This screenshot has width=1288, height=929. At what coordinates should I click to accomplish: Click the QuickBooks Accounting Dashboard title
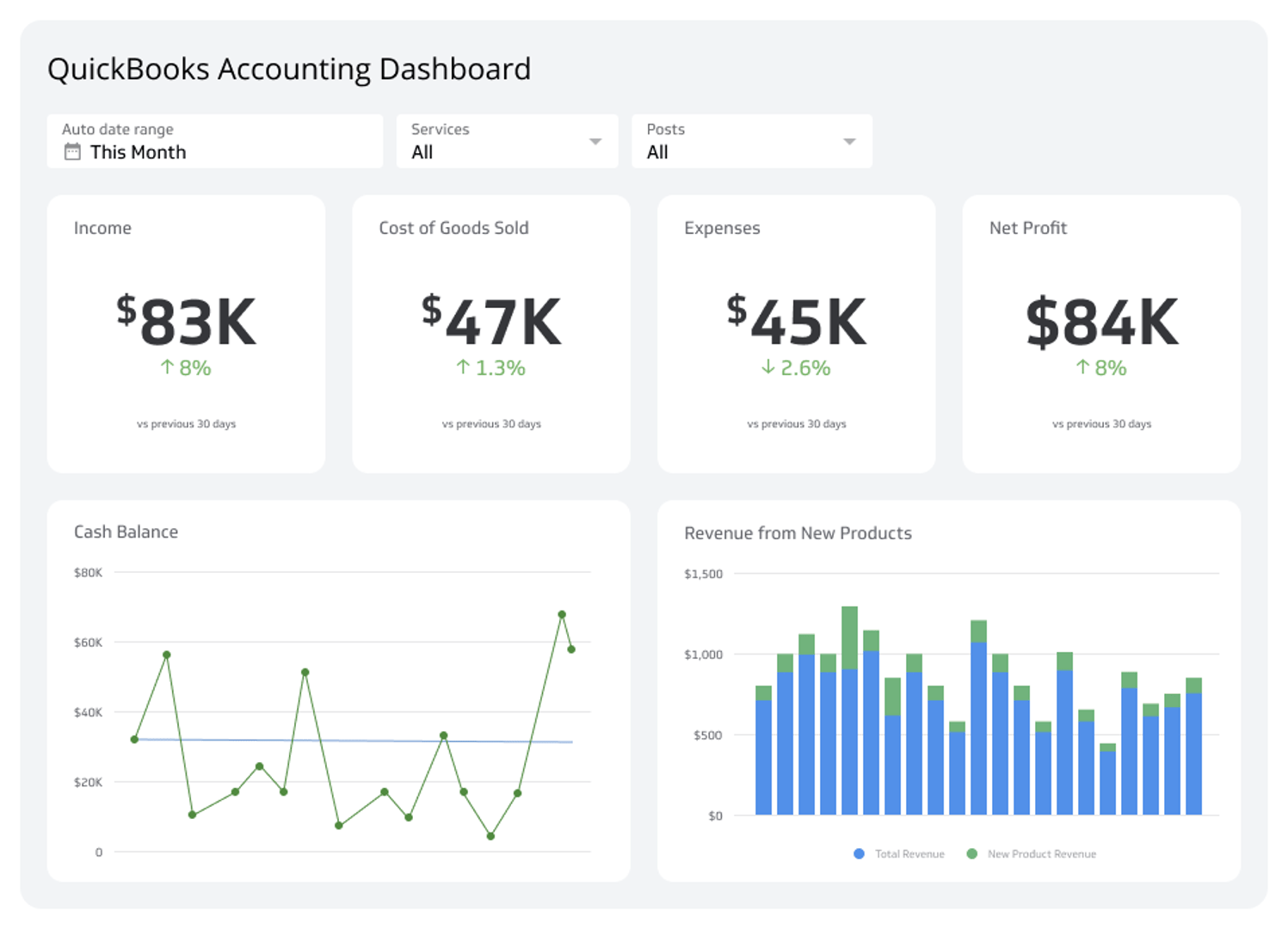click(x=290, y=69)
